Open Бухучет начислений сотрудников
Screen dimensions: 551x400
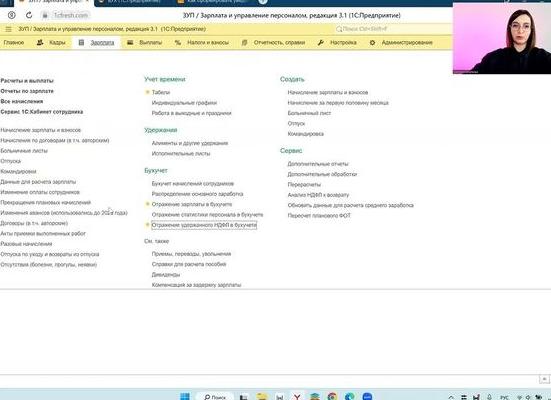[x=193, y=183]
